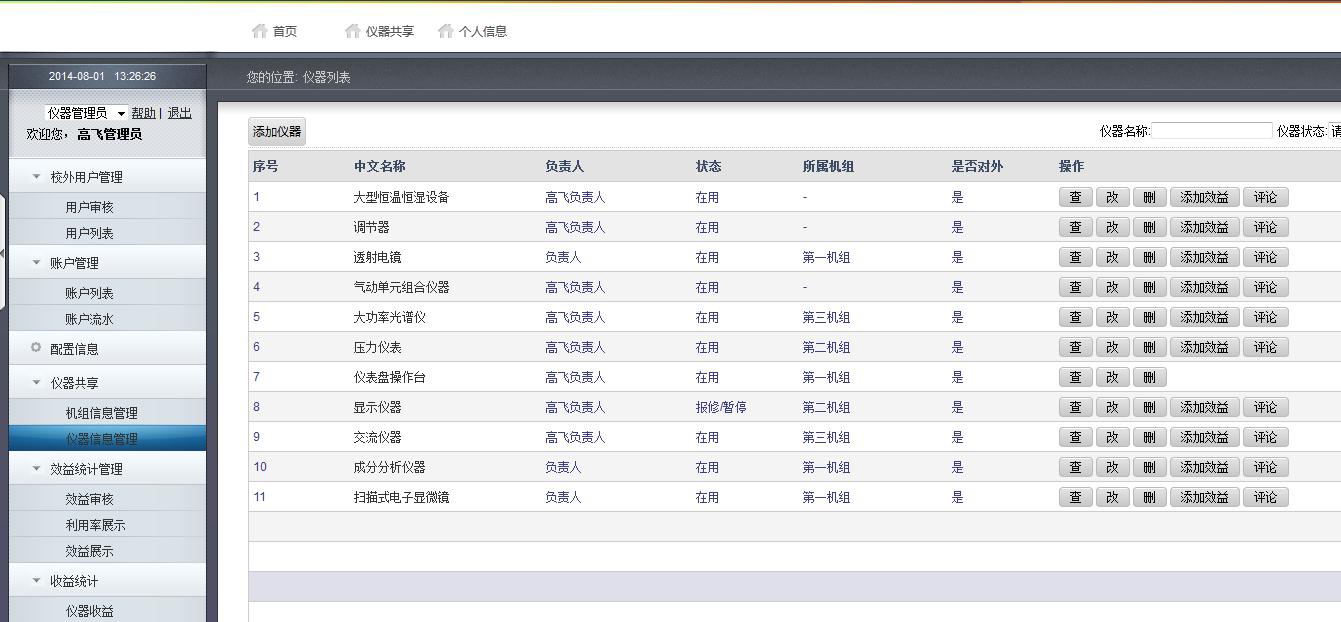This screenshot has height=622, width=1341.
Task: Open 用户审核 in the sidebar
Action: (x=89, y=207)
